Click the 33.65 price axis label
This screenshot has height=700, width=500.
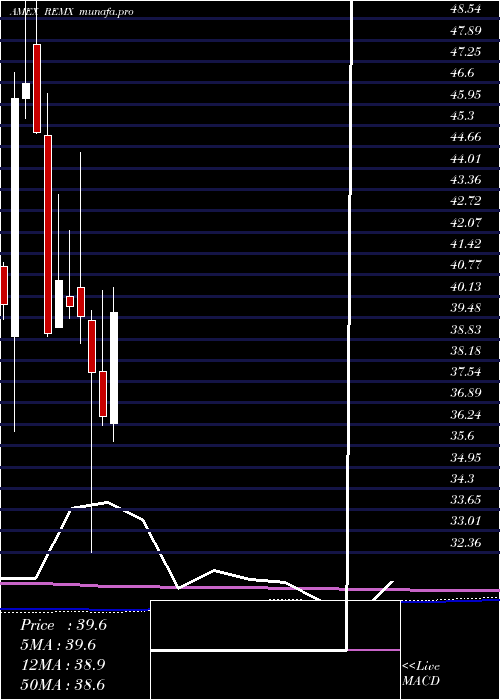point(466,500)
